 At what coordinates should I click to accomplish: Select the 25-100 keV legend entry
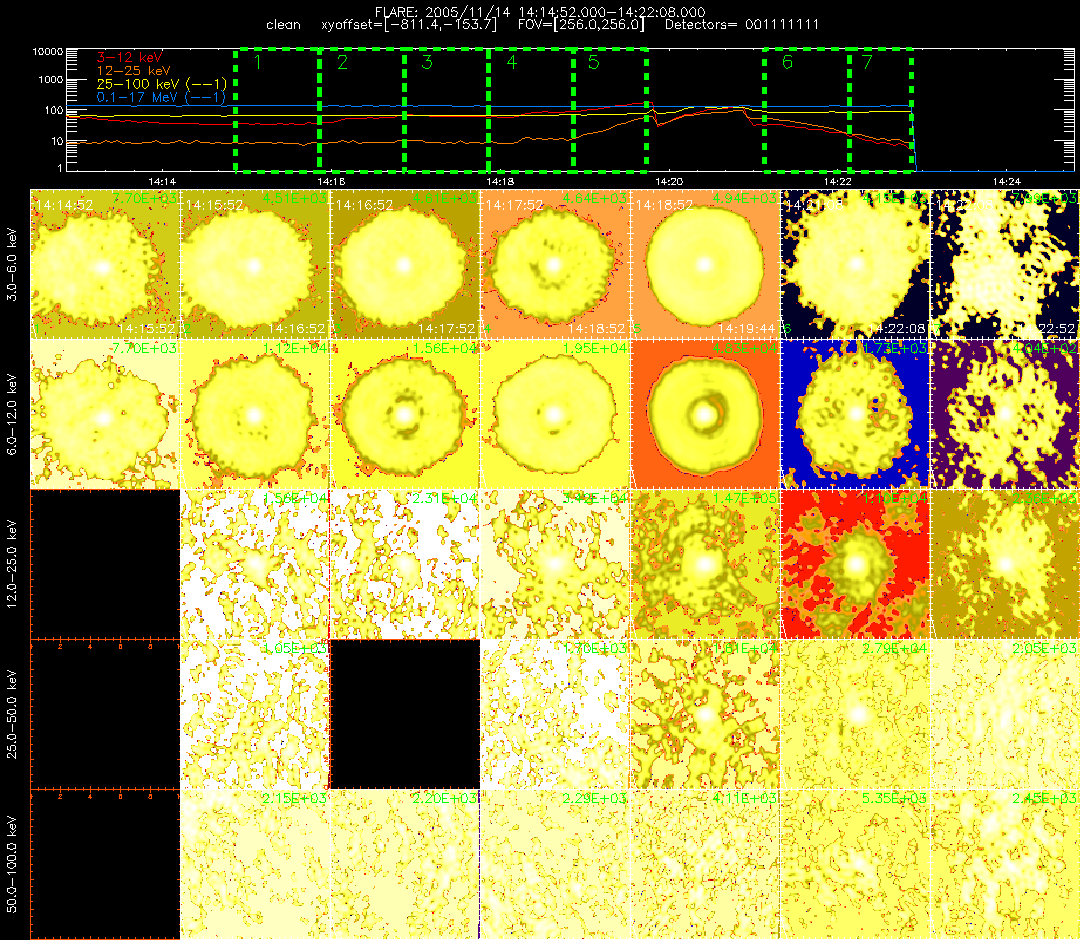click(162, 84)
